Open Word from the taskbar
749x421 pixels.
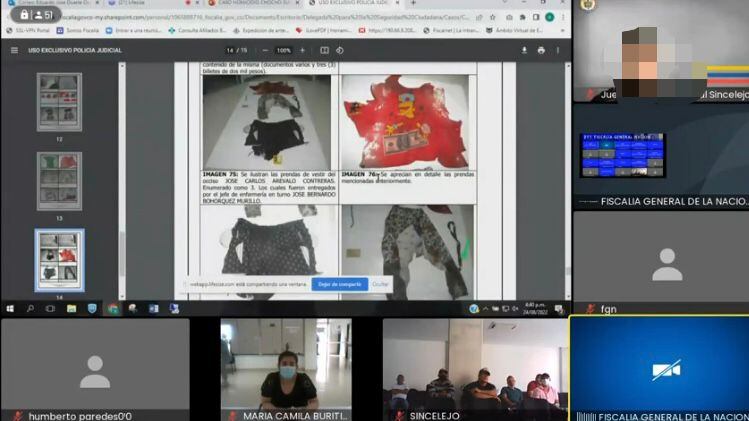pos(154,309)
